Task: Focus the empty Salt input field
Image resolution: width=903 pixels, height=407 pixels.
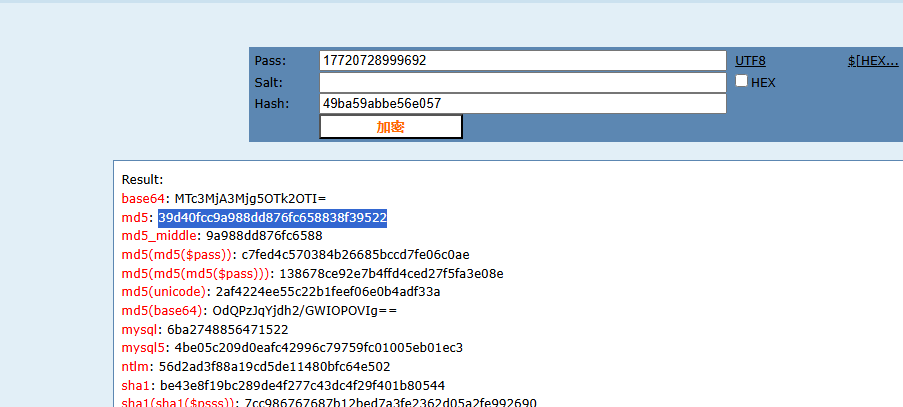Action: tap(522, 82)
